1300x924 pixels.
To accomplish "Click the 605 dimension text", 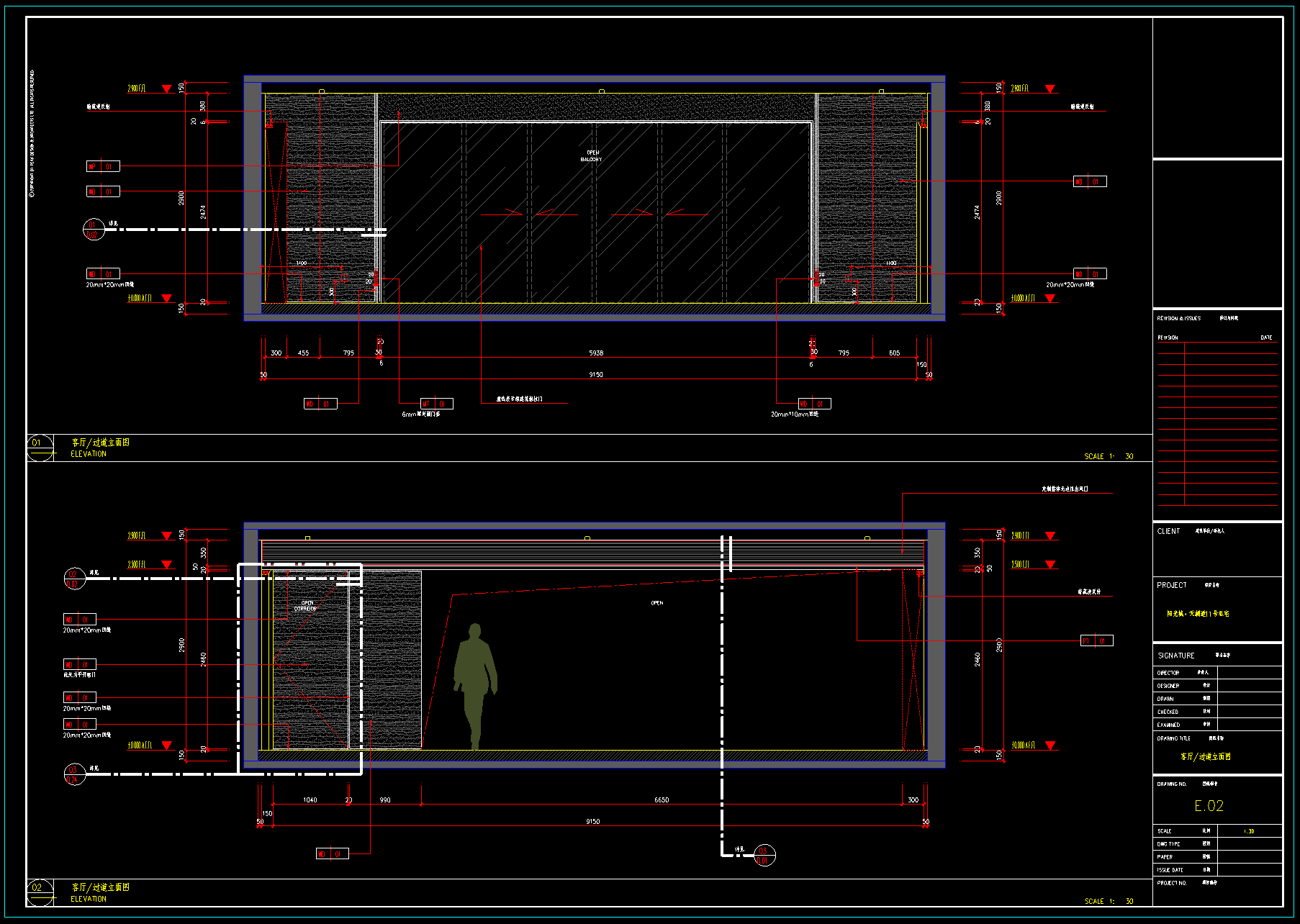I will tap(894, 353).
